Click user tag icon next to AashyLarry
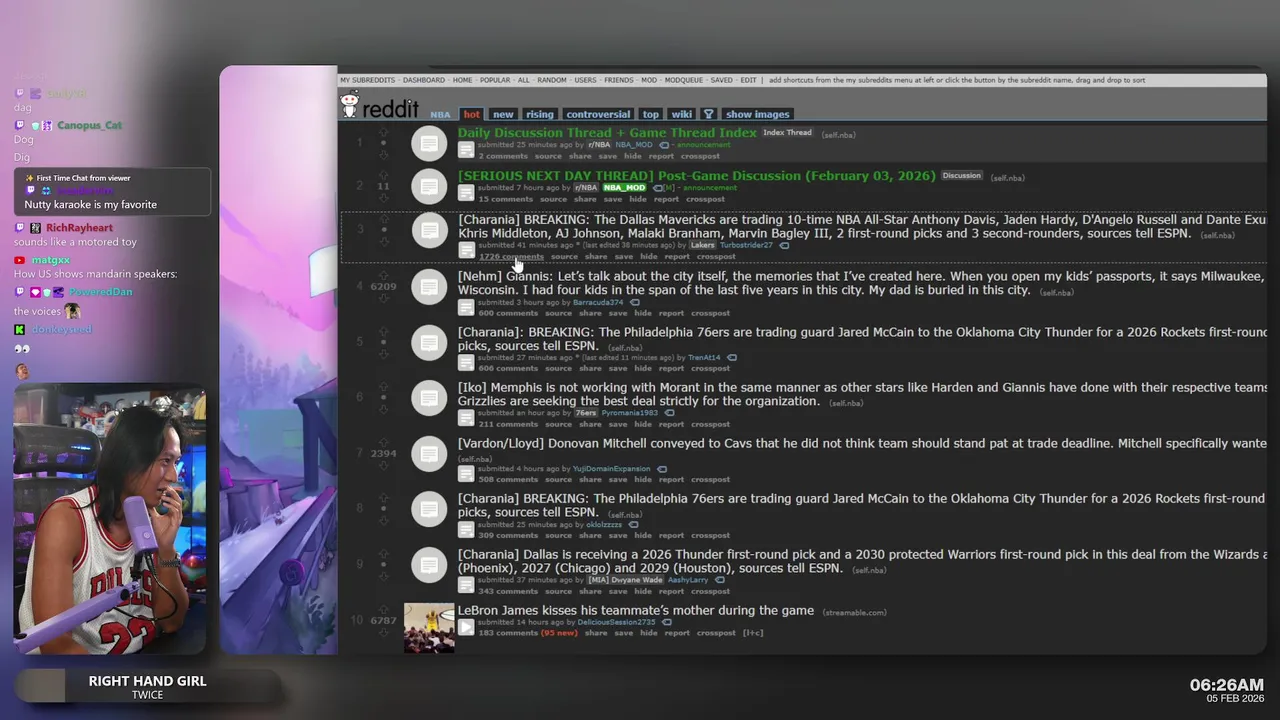This screenshot has height=720, width=1280. [718, 580]
